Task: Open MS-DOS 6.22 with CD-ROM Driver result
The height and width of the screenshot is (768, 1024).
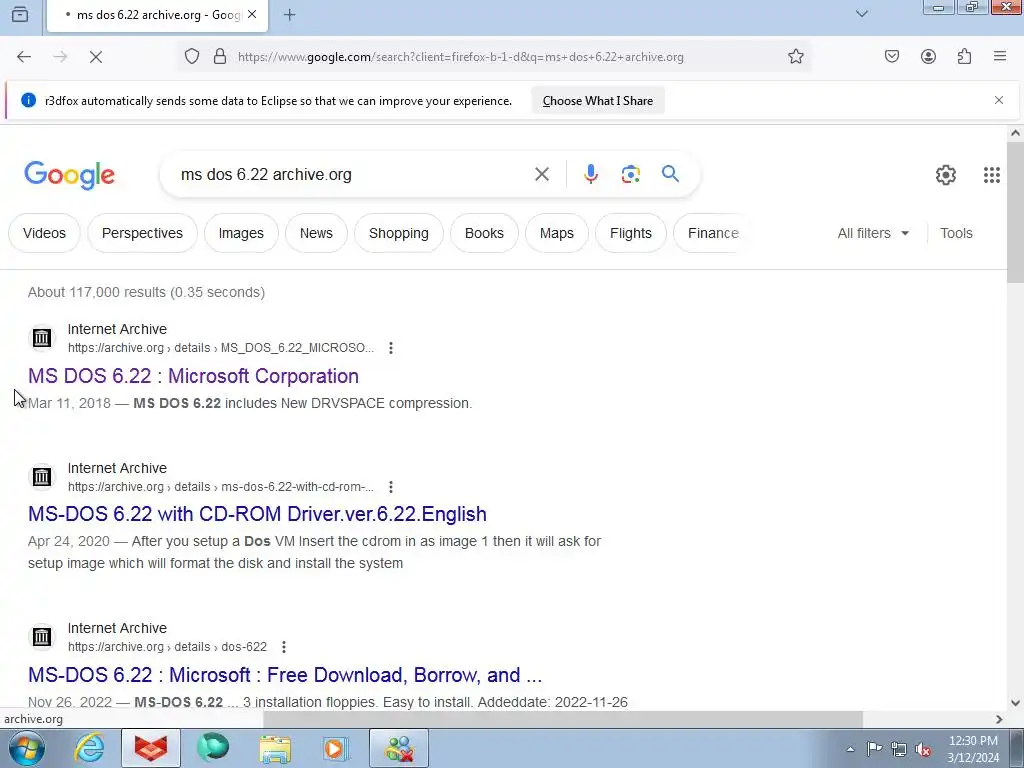Action: [257, 514]
